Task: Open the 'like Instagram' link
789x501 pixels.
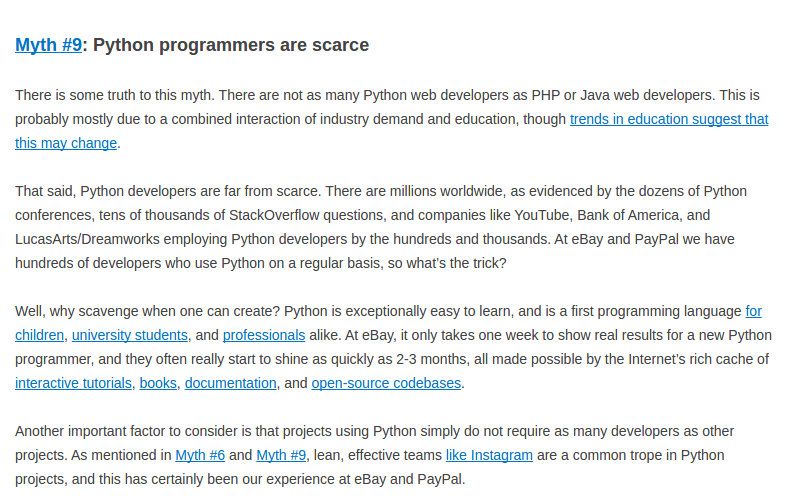Action: 489,455
